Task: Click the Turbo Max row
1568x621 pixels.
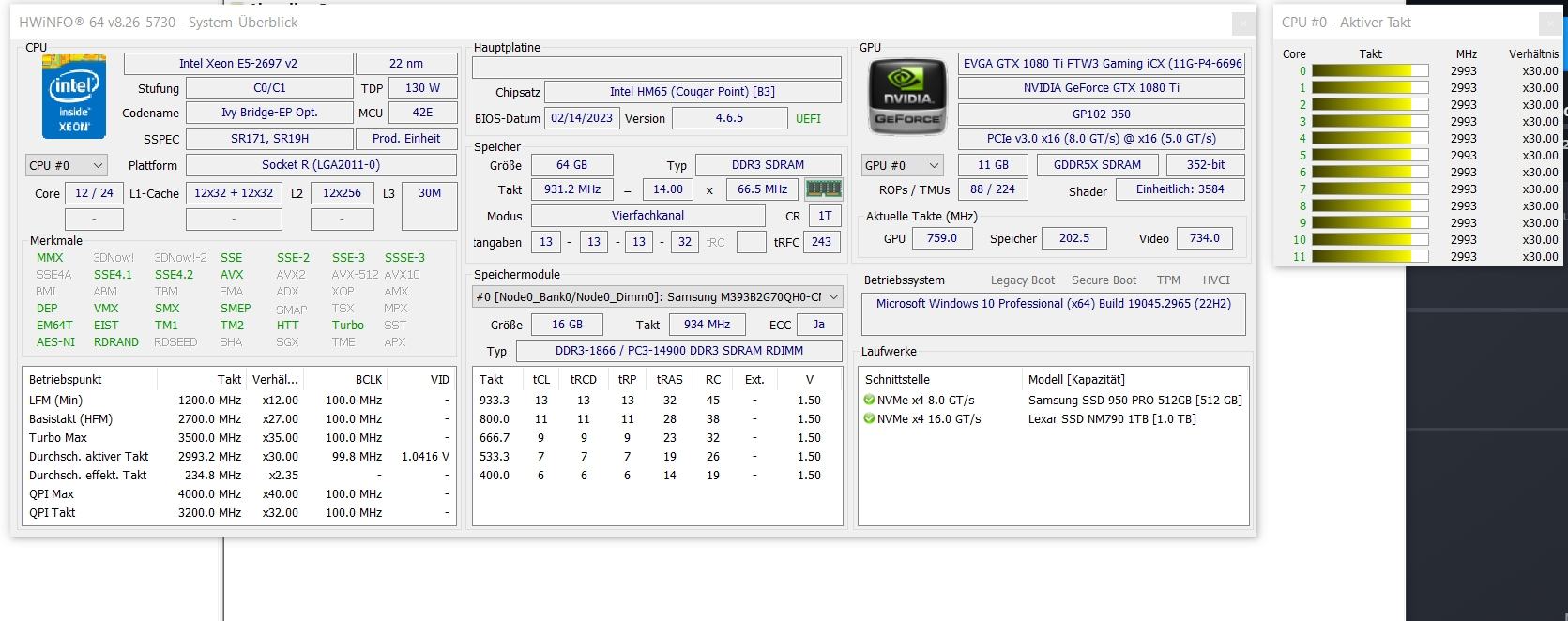Action: [239, 438]
